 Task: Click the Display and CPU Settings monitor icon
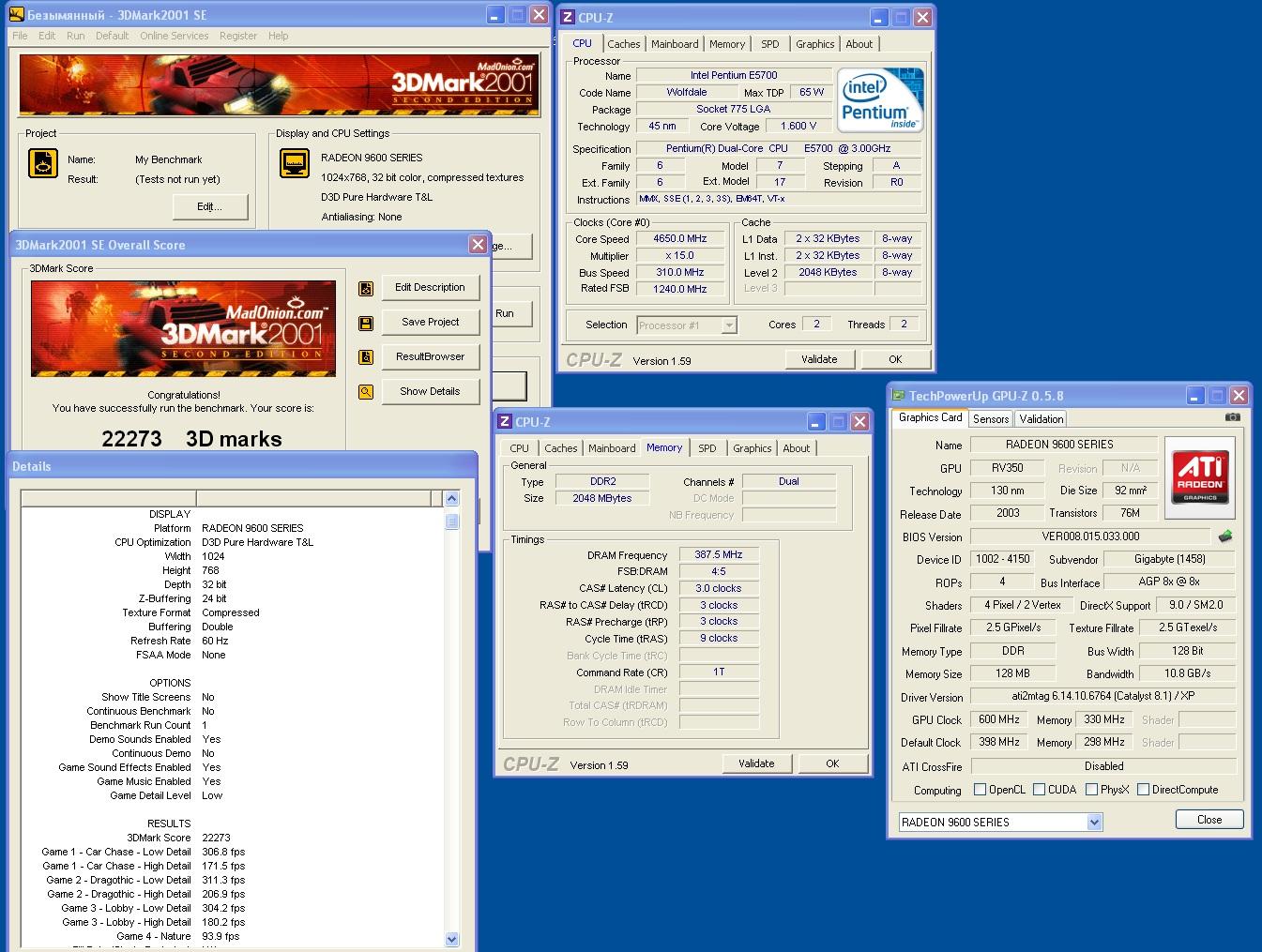click(295, 163)
